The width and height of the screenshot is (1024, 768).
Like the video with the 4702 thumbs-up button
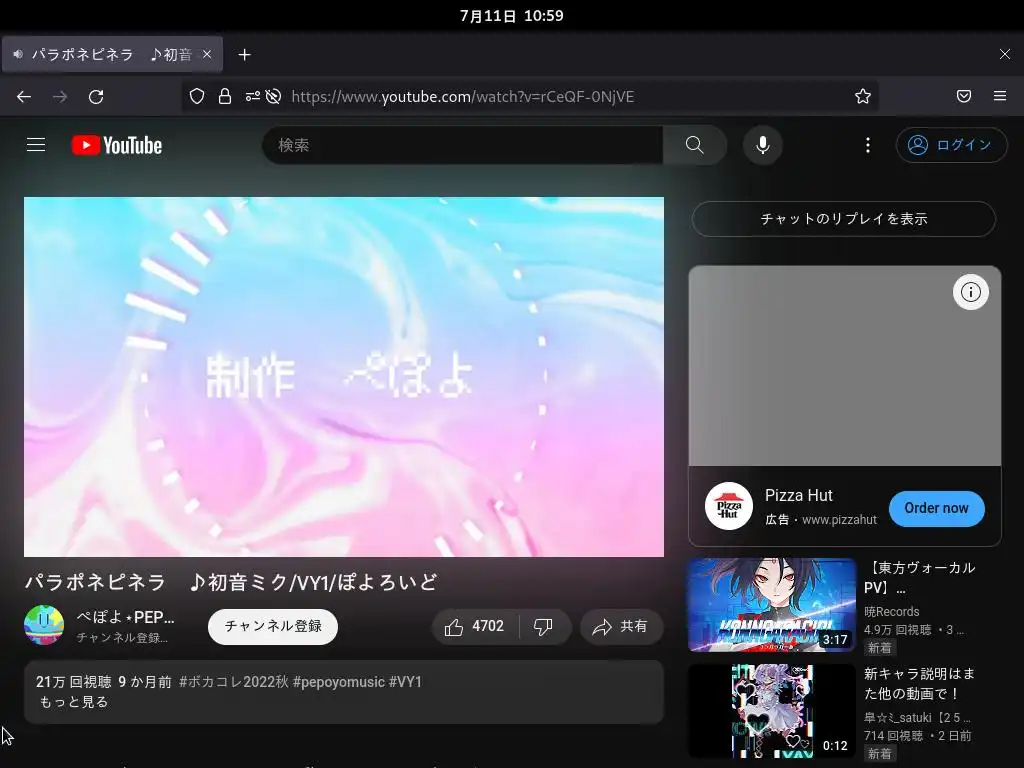(475, 627)
